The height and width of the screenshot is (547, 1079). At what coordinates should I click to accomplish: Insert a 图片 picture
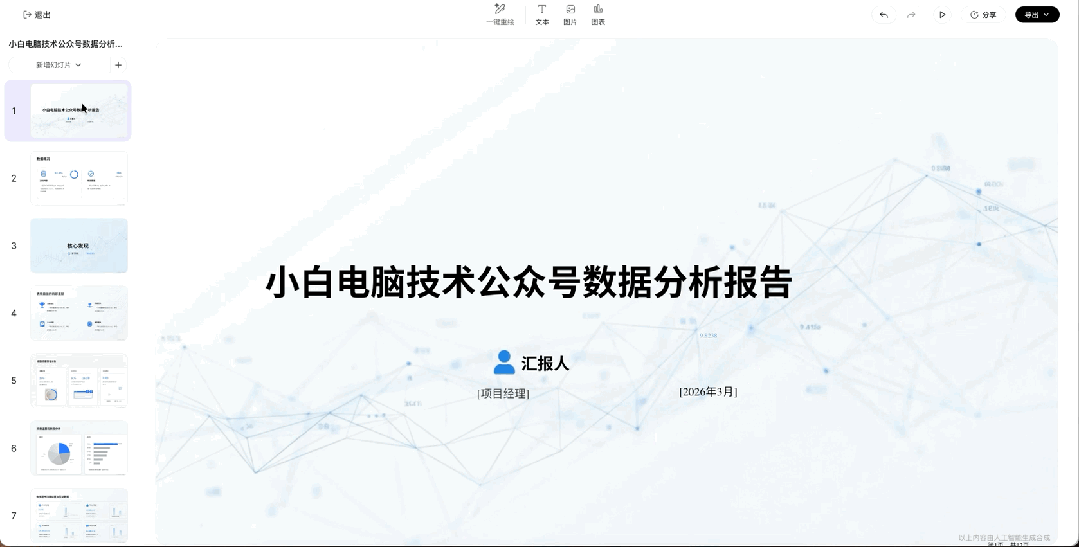[x=570, y=14]
